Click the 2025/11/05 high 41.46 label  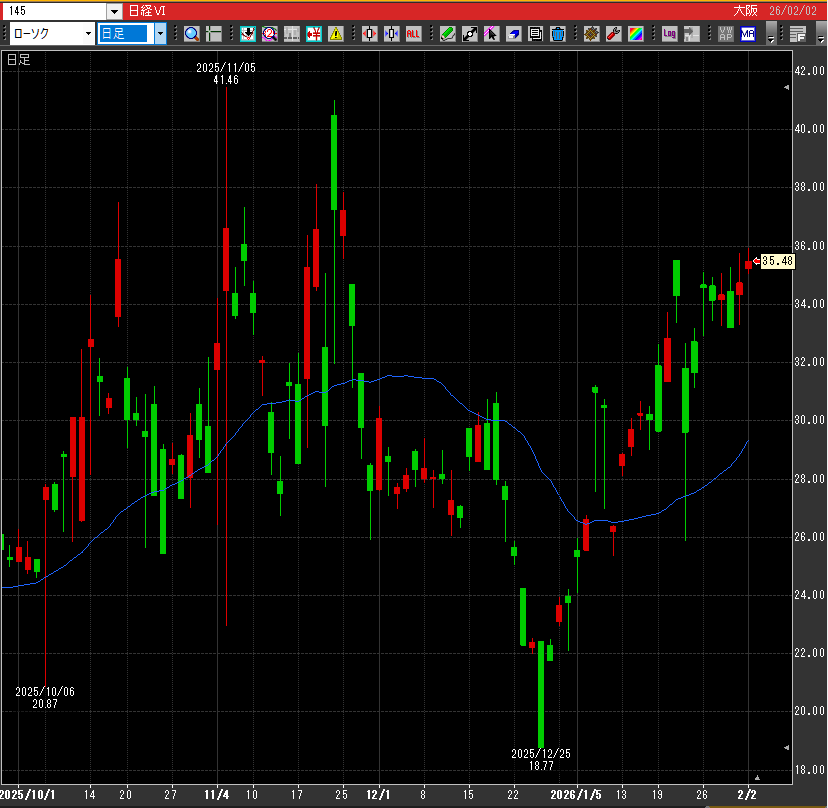tap(226, 74)
